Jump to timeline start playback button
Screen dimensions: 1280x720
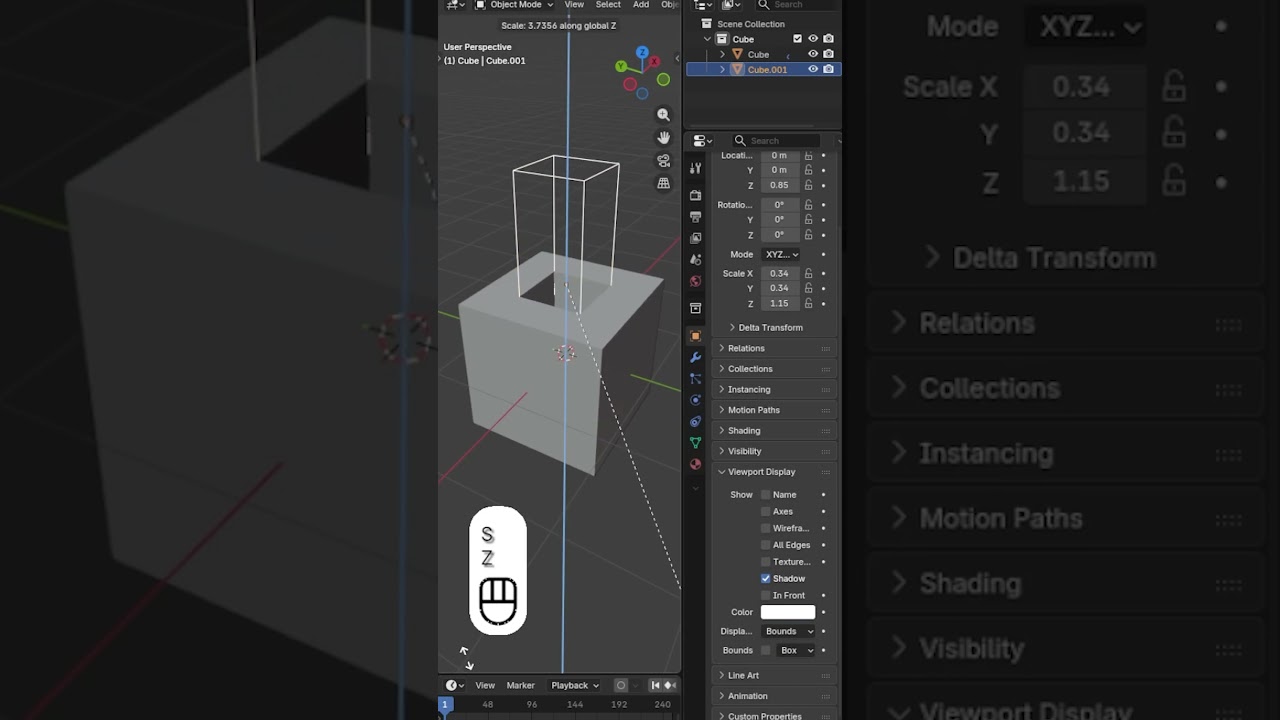656,685
